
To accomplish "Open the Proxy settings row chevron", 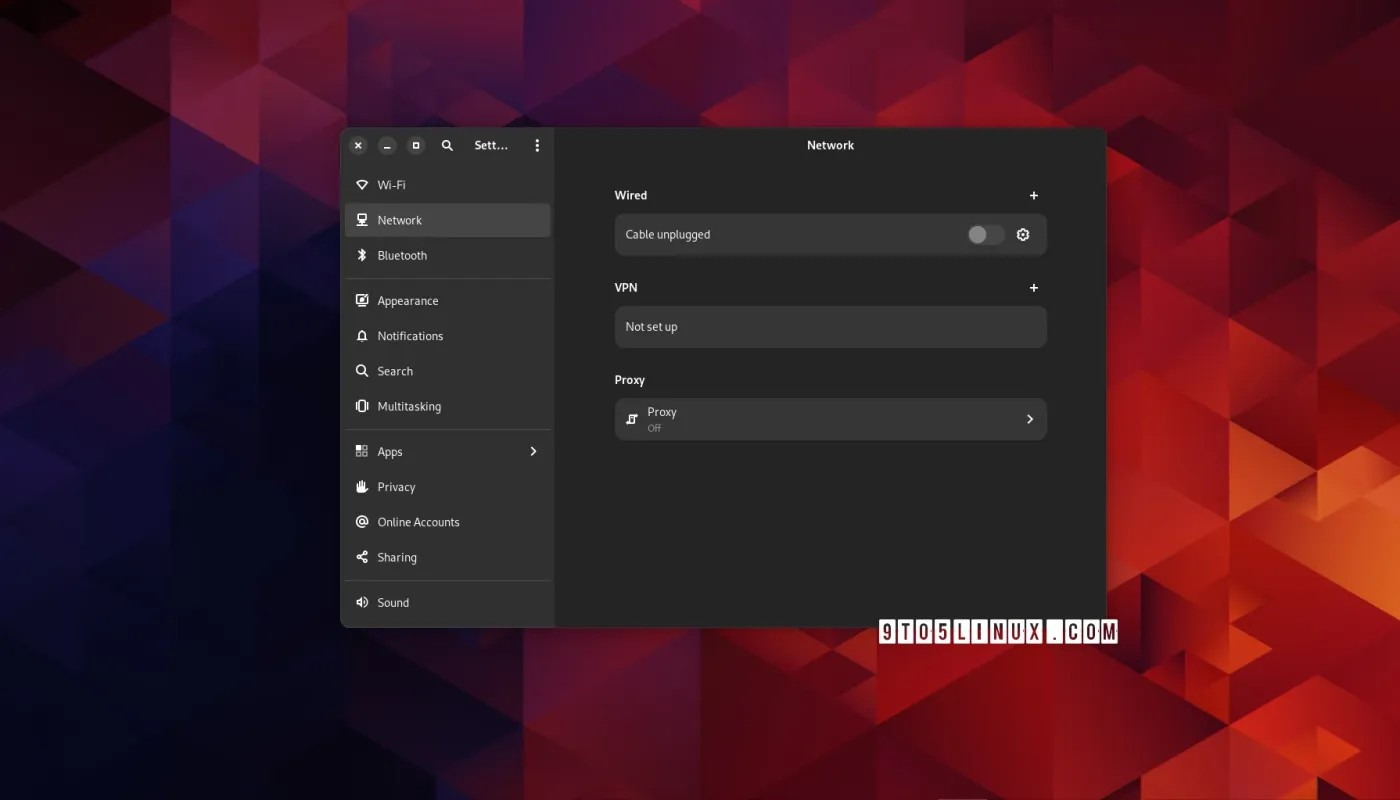I will (1029, 419).
